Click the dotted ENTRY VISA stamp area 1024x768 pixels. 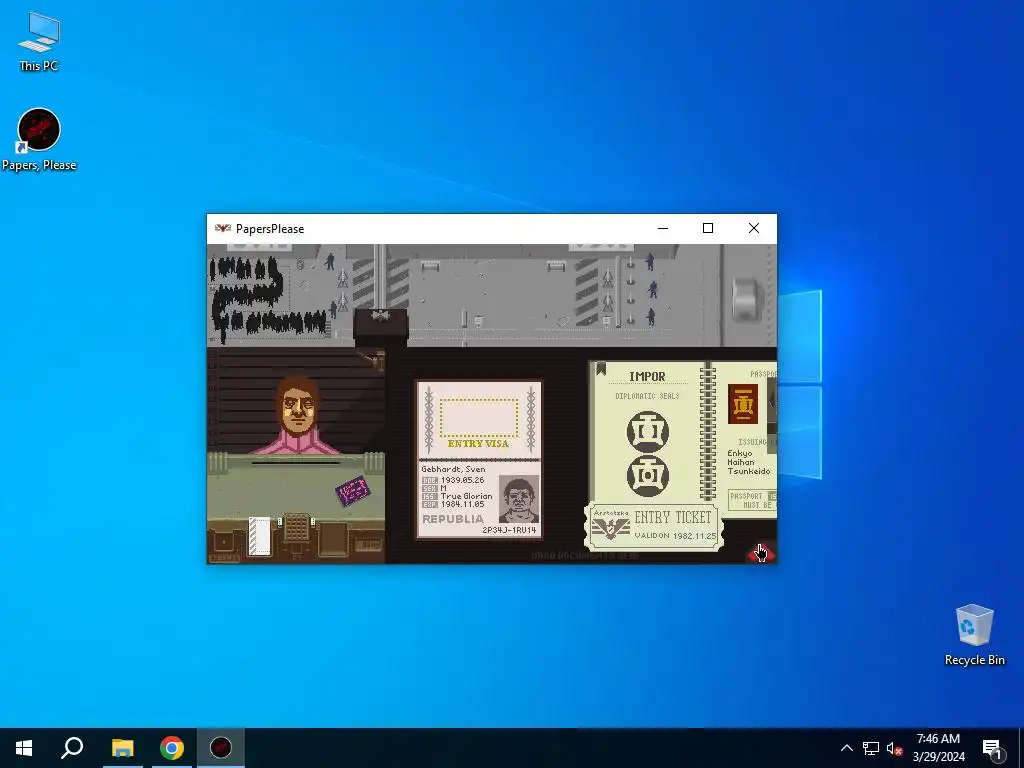(x=479, y=418)
